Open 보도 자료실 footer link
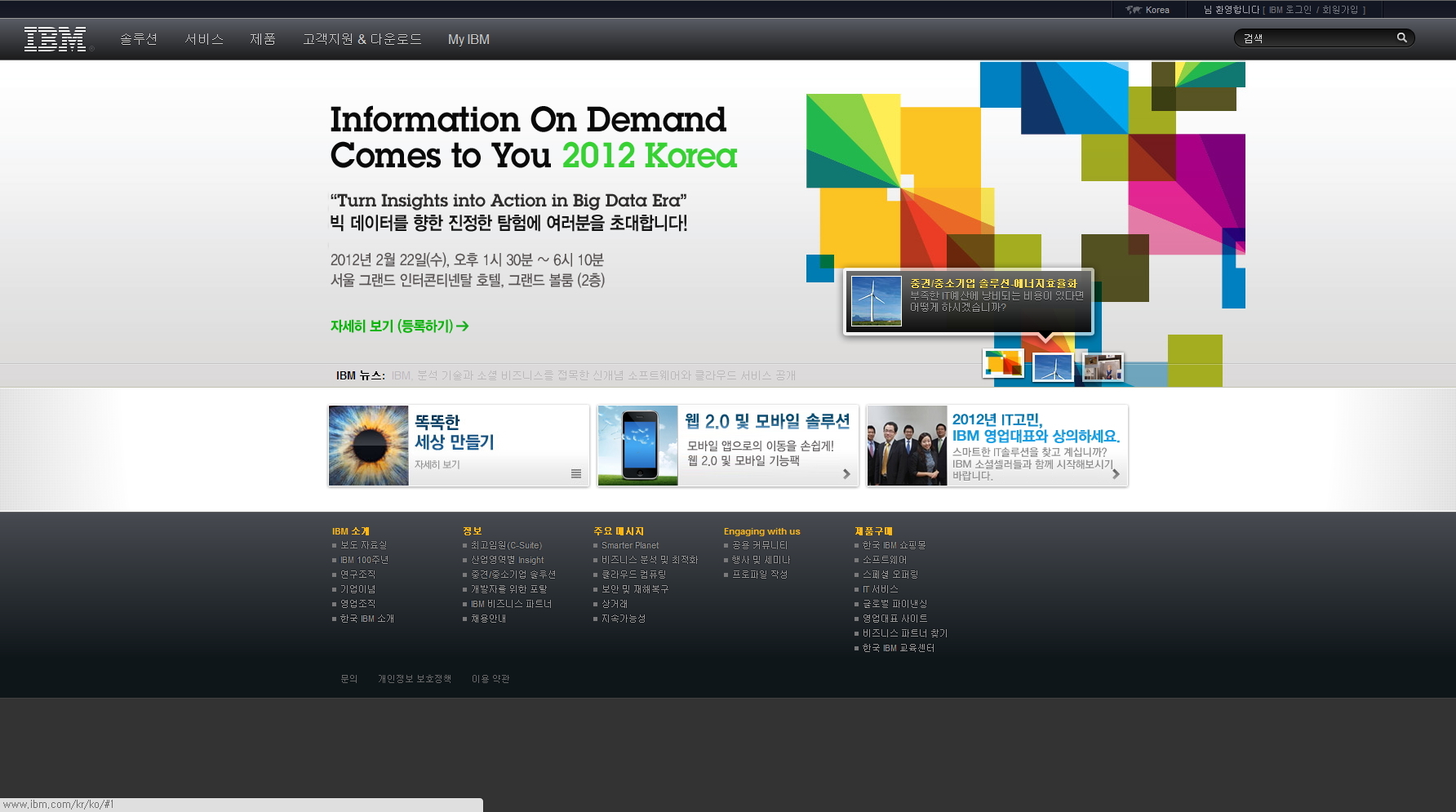The height and width of the screenshot is (812, 1456). click(x=364, y=545)
